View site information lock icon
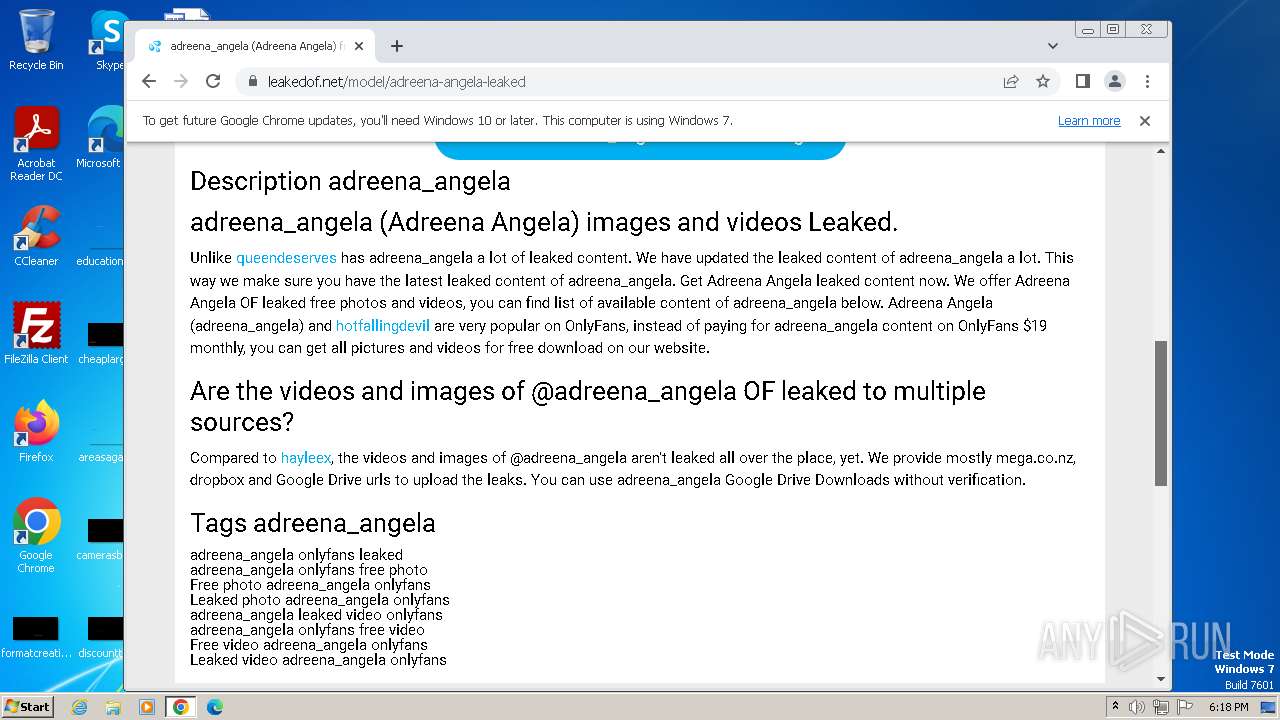The width and height of the screenshot is (1280, 720). click(252, 82)
